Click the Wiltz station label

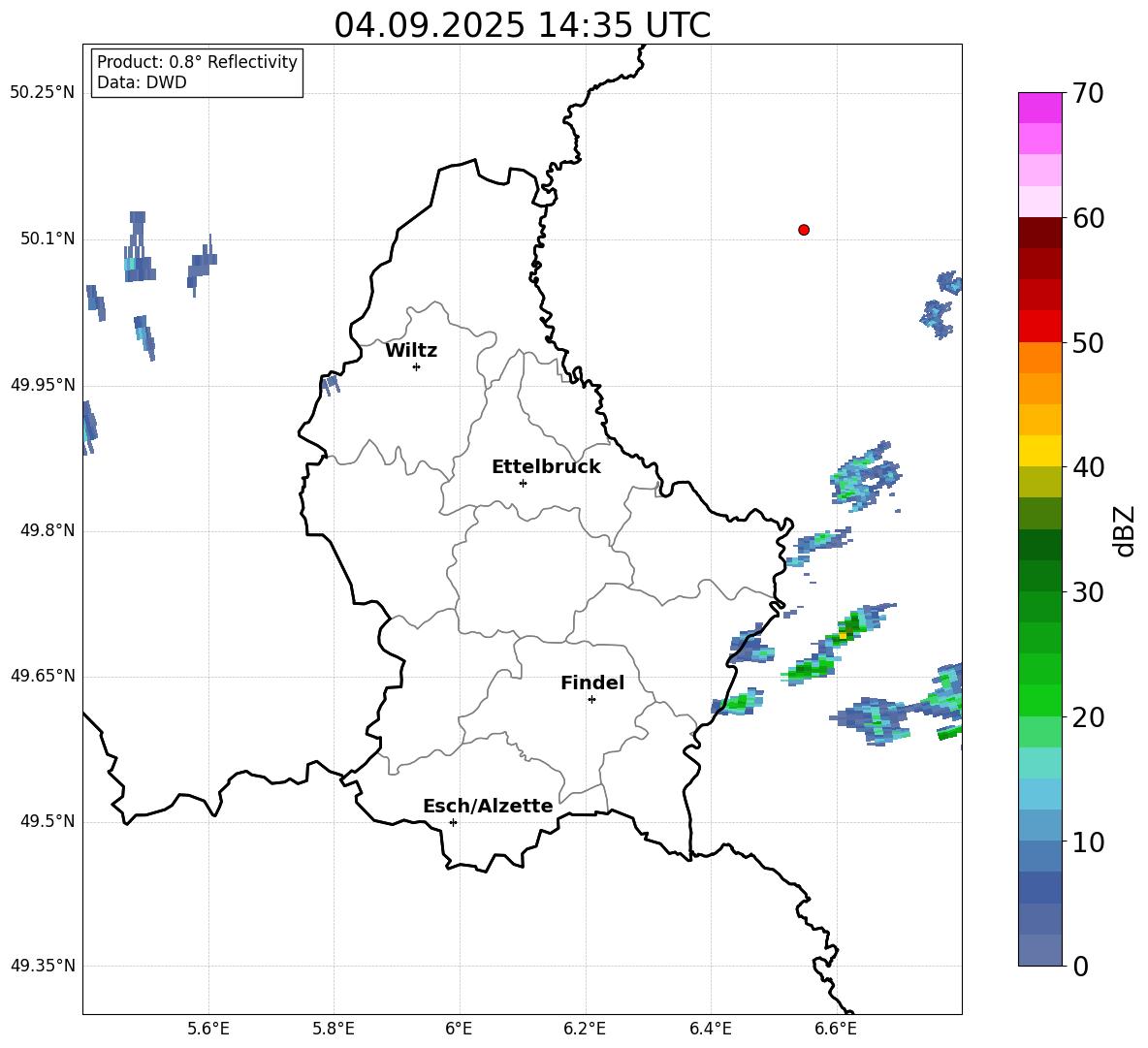[411, 351]
